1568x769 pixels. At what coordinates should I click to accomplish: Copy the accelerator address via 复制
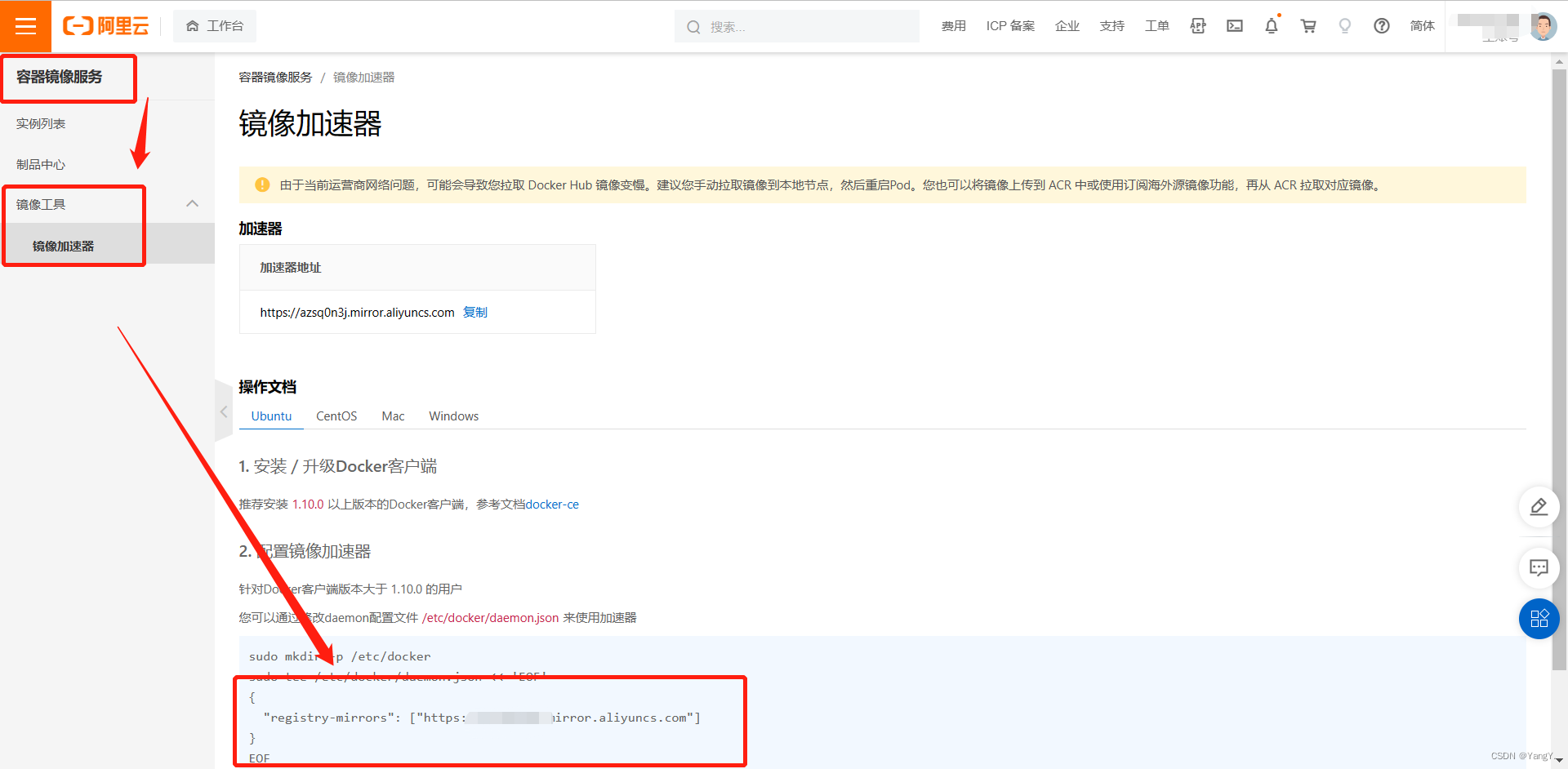click(475, 312)
